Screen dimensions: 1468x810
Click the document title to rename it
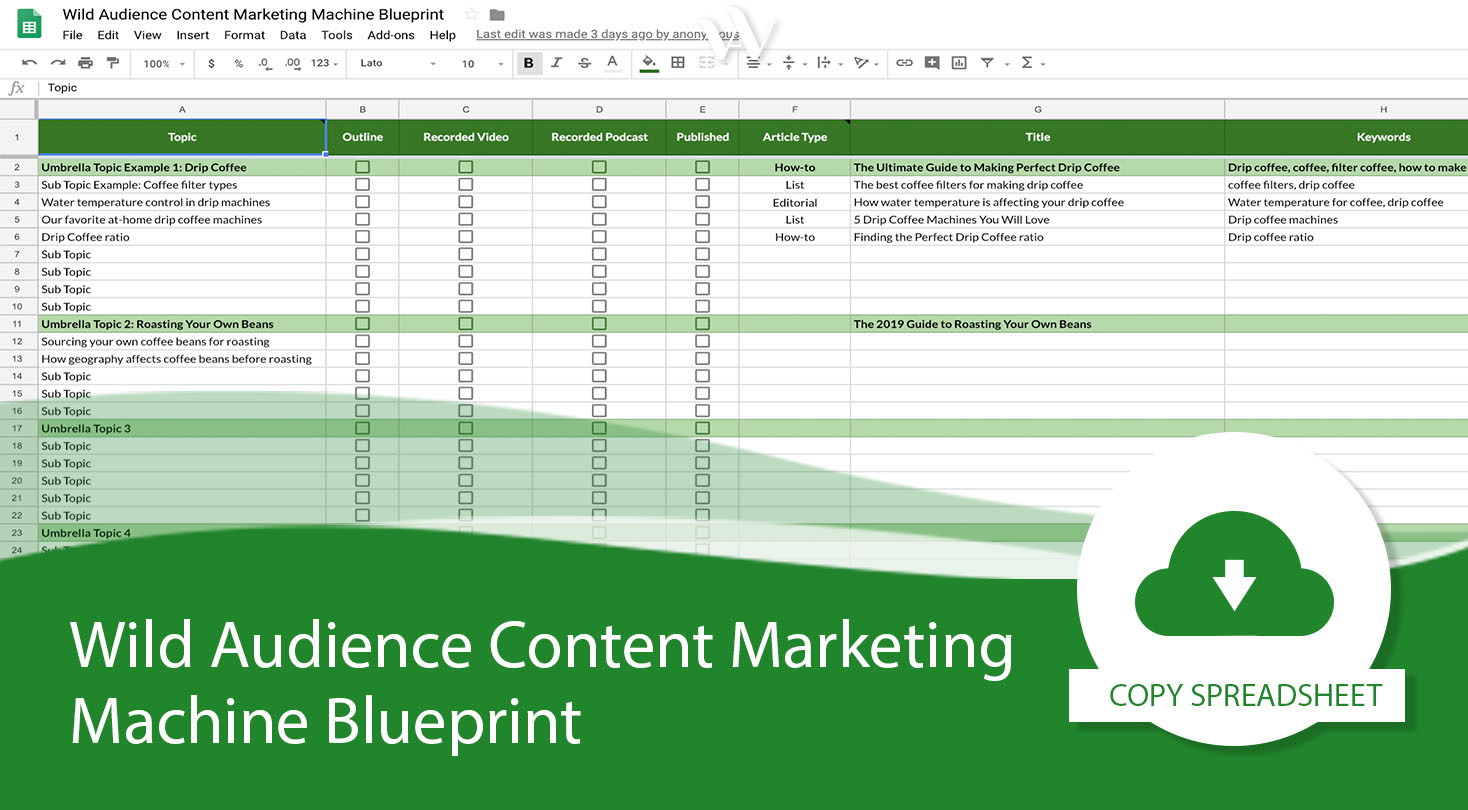pos(253,15)
